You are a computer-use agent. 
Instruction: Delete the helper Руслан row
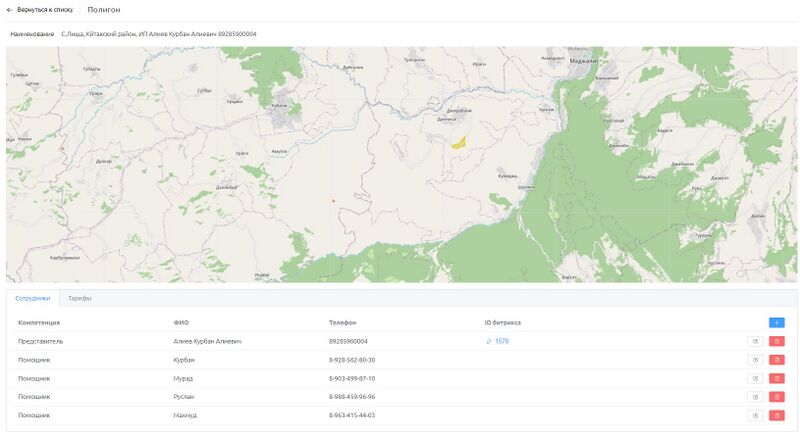click(x=776, y=397)
